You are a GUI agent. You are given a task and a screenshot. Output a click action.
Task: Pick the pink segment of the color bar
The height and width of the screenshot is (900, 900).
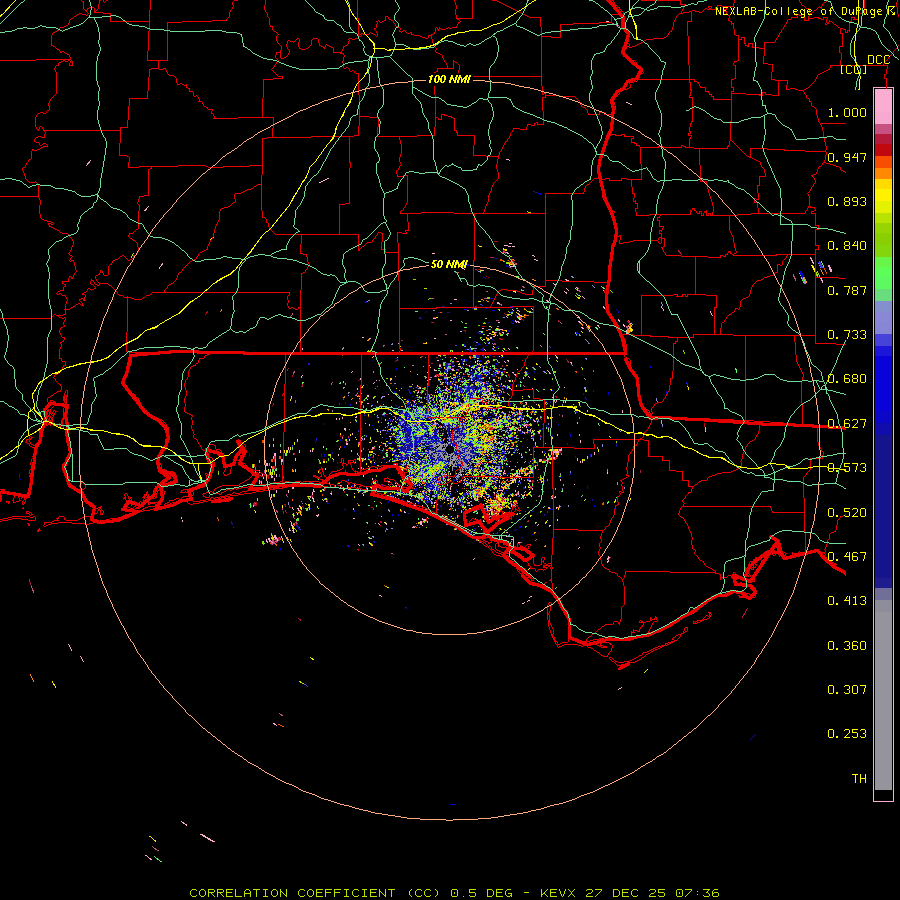click(883, 107)
